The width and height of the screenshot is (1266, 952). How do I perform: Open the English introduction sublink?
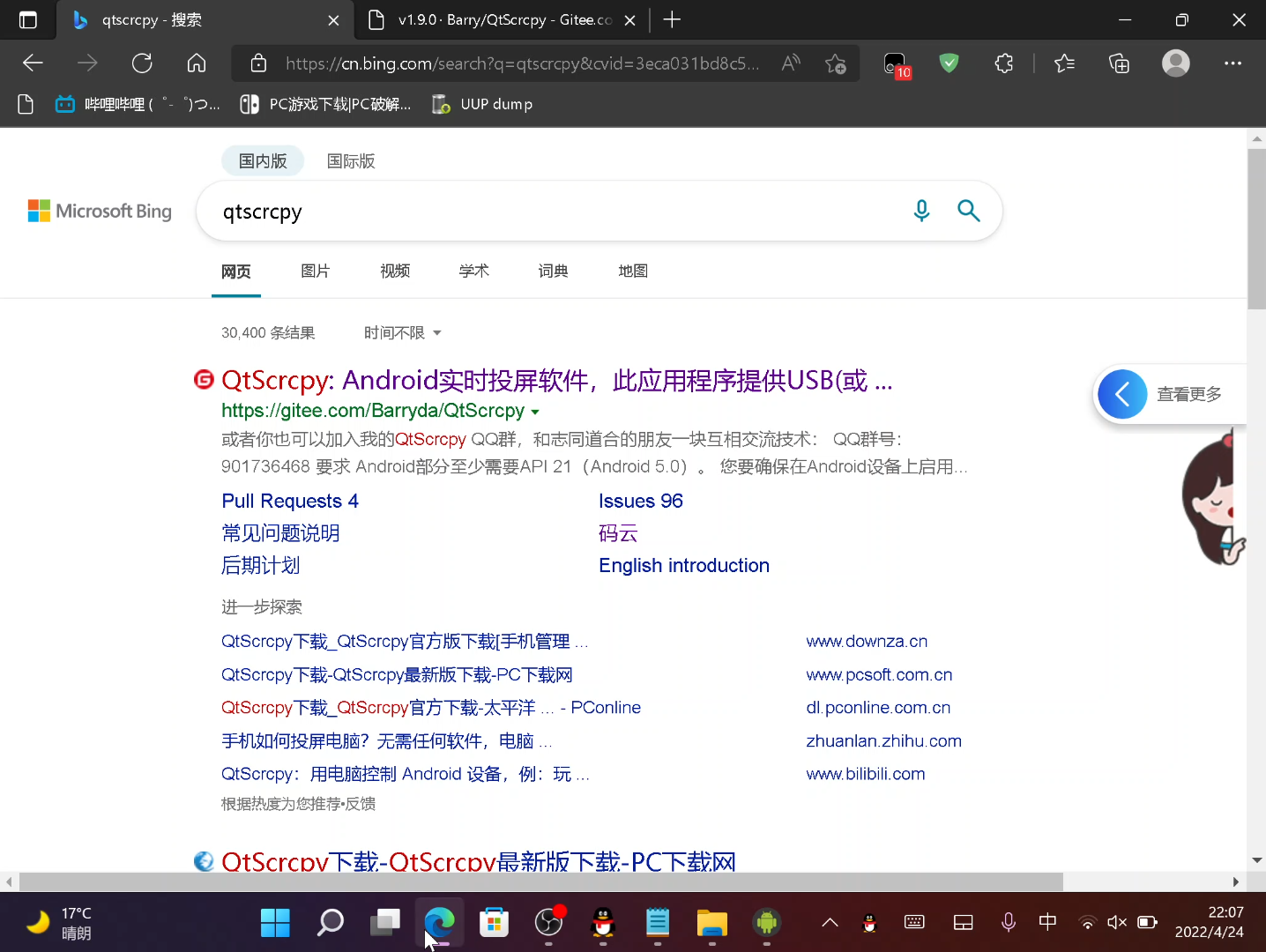click(x=684, y=565)
